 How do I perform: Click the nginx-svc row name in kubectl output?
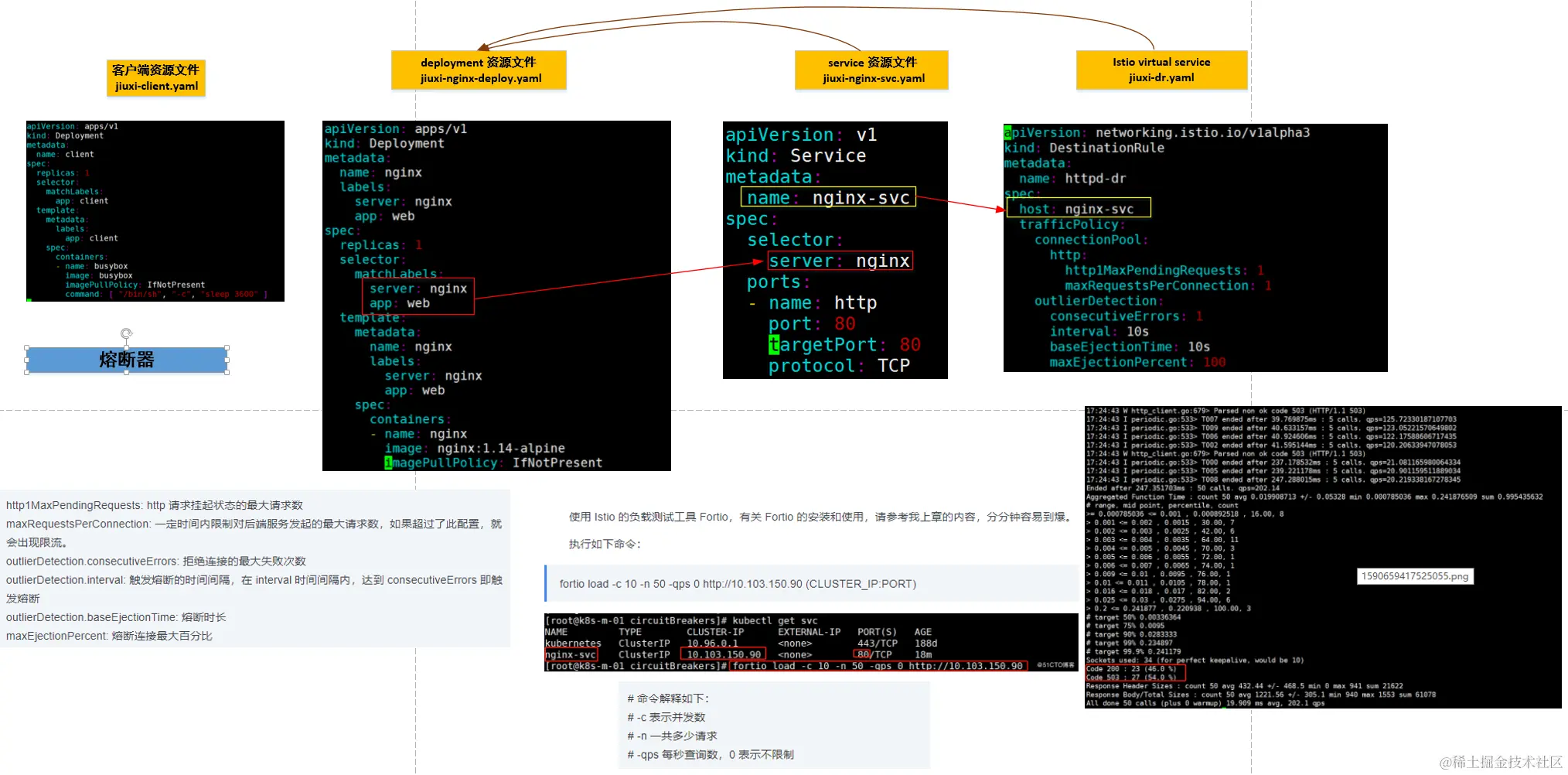pyautogui.click(x=571, y=654)
